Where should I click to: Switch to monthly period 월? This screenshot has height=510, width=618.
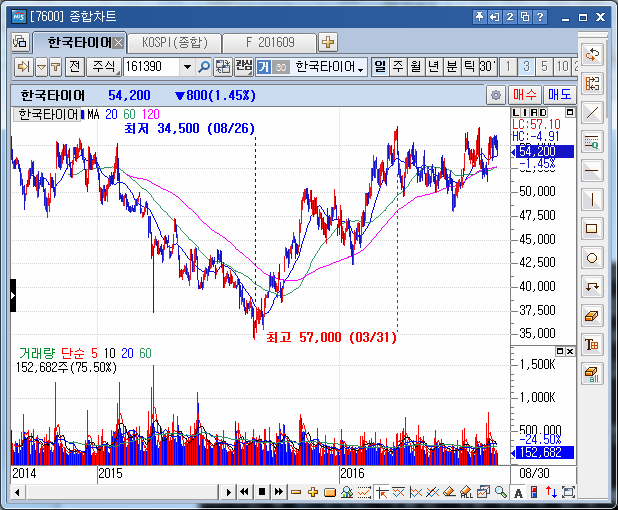(416, 67)
